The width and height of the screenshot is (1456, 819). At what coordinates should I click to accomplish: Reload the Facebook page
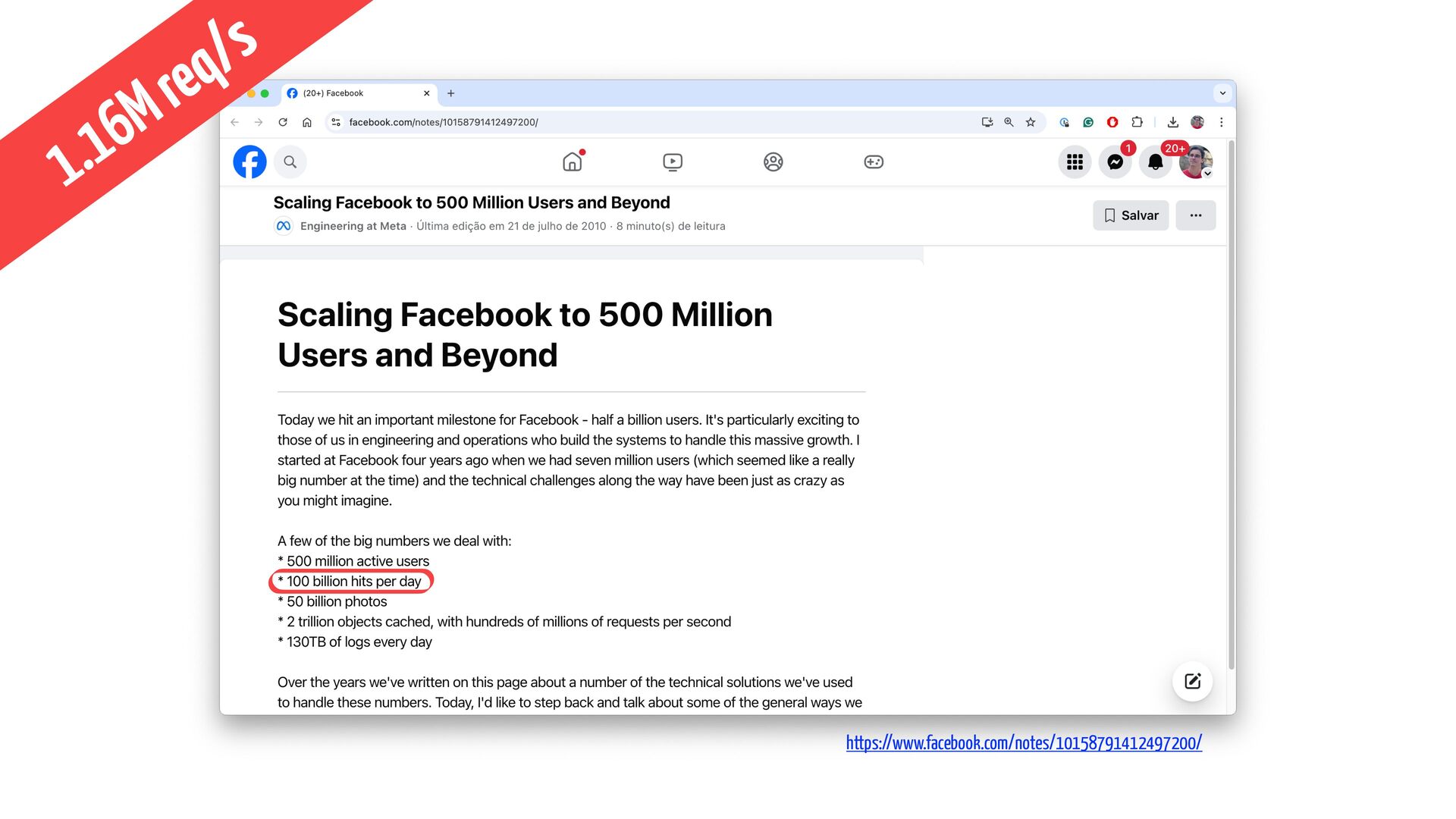283,122
